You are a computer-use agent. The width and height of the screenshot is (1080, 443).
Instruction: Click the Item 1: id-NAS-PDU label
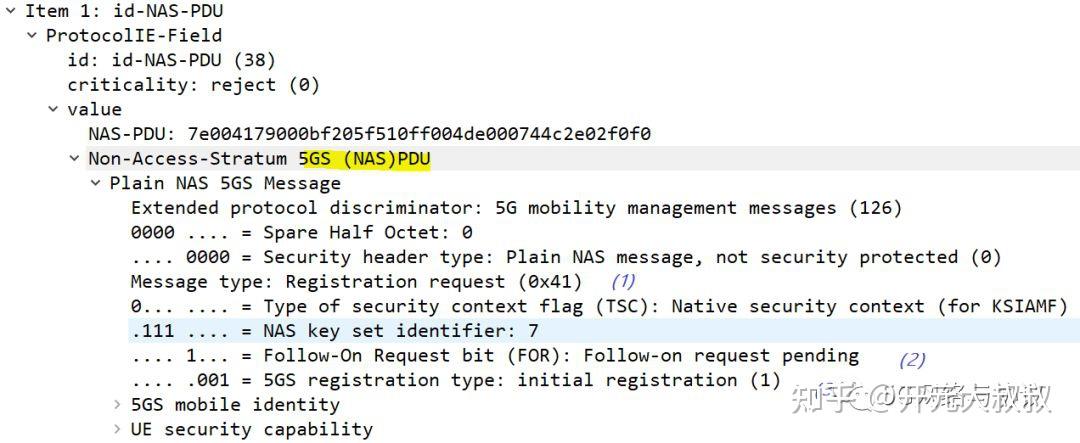(x=124, y=11)
